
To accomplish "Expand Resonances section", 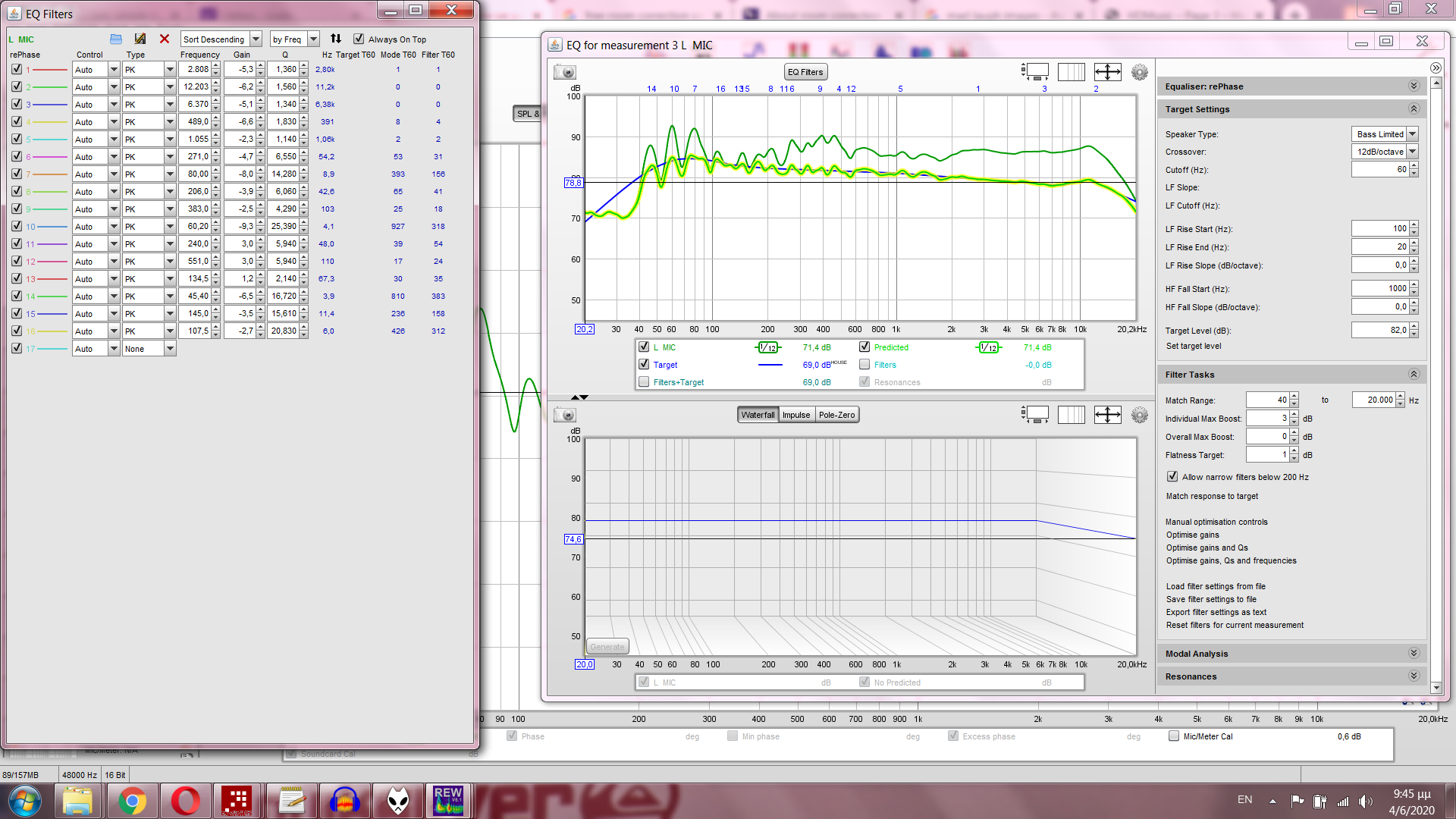I will 1414,676.
